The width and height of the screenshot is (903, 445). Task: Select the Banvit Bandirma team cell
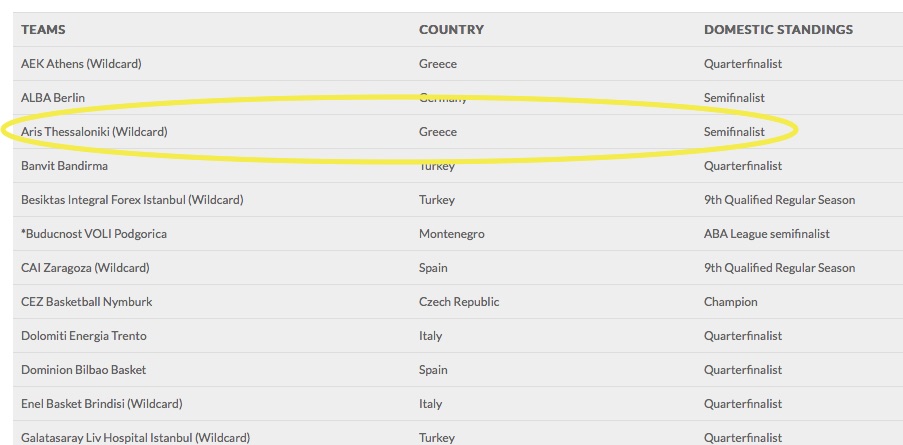click(64, 166)
